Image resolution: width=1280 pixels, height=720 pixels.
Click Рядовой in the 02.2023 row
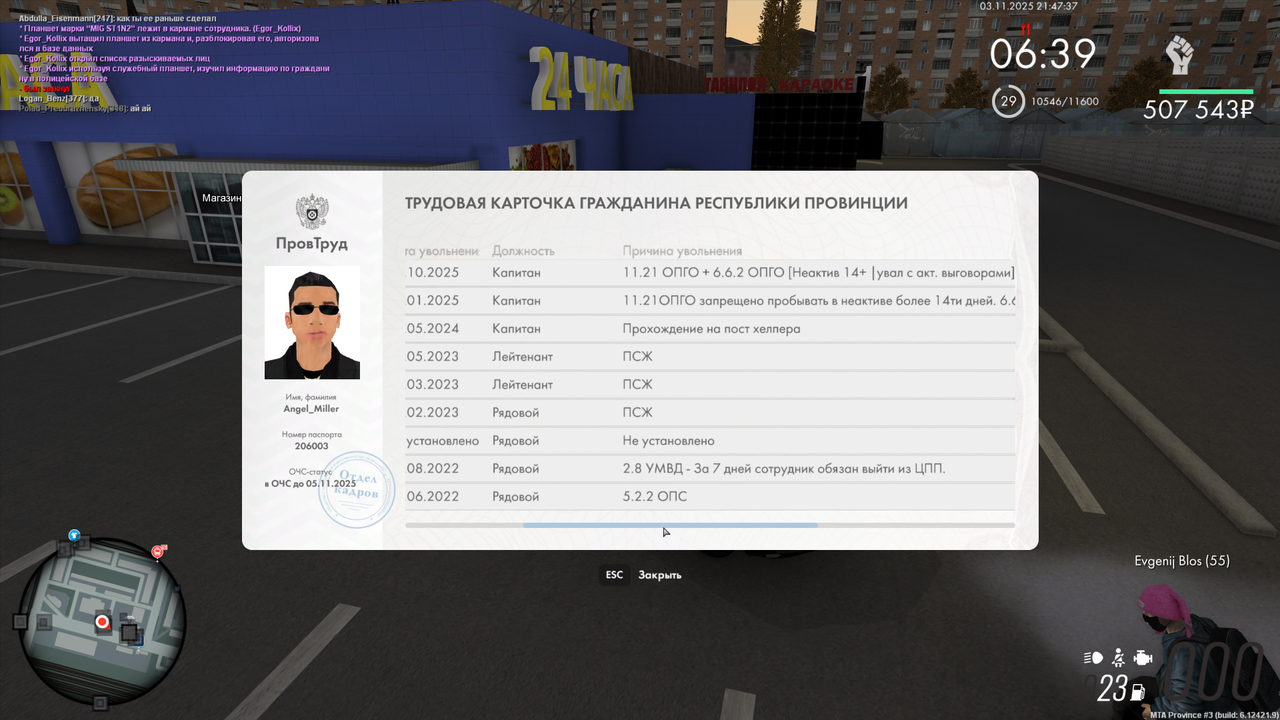(x=515, y=413)
